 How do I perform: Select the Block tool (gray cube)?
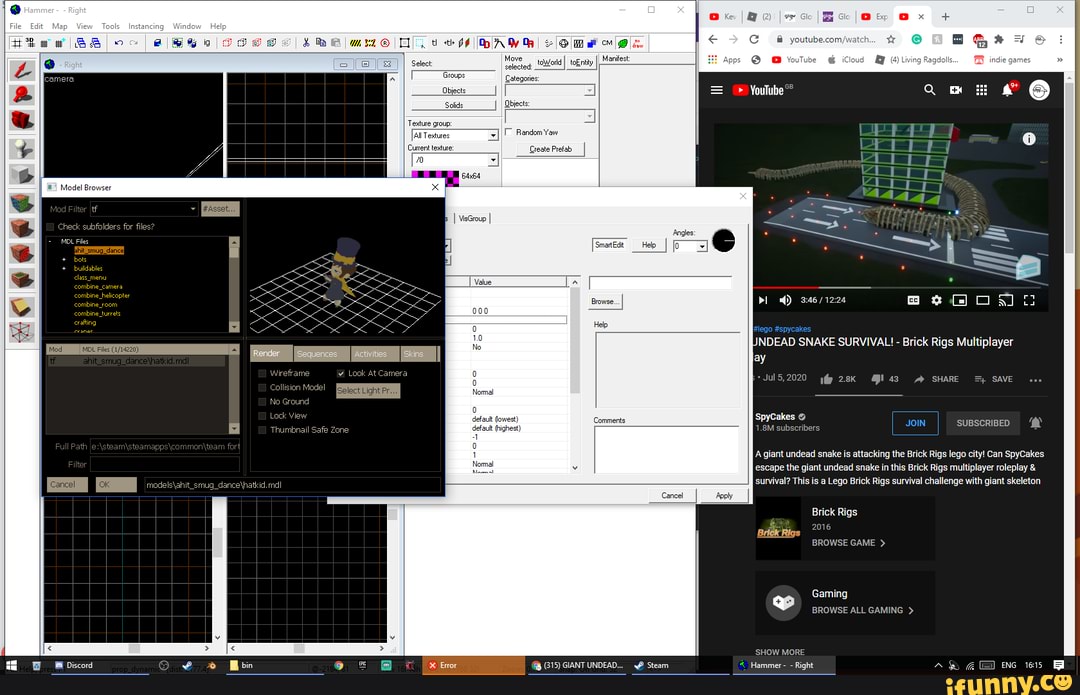pos(22,175)
